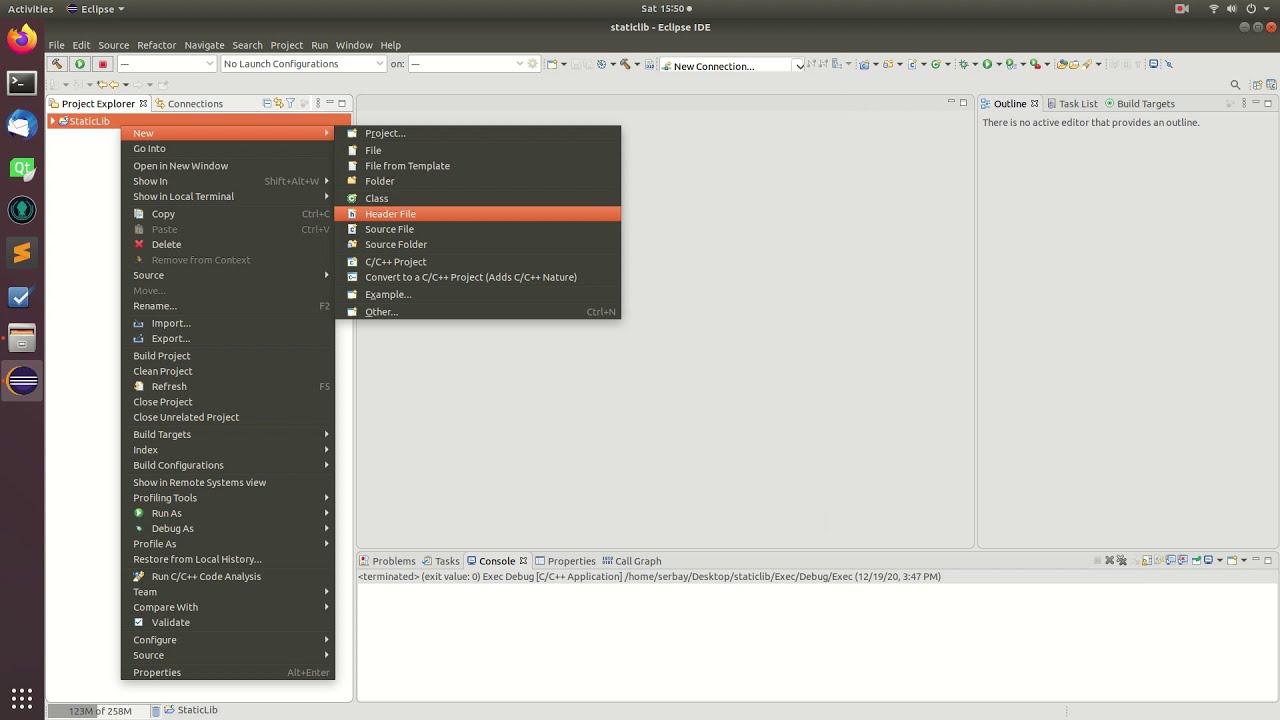Click the heap status memory bar
The width and height of the screenshot is (1280, 720).
[97, 711]
